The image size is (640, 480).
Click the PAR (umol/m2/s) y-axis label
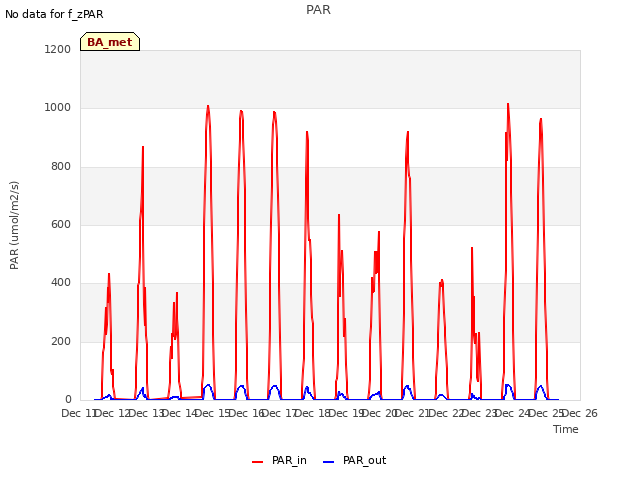14,225
